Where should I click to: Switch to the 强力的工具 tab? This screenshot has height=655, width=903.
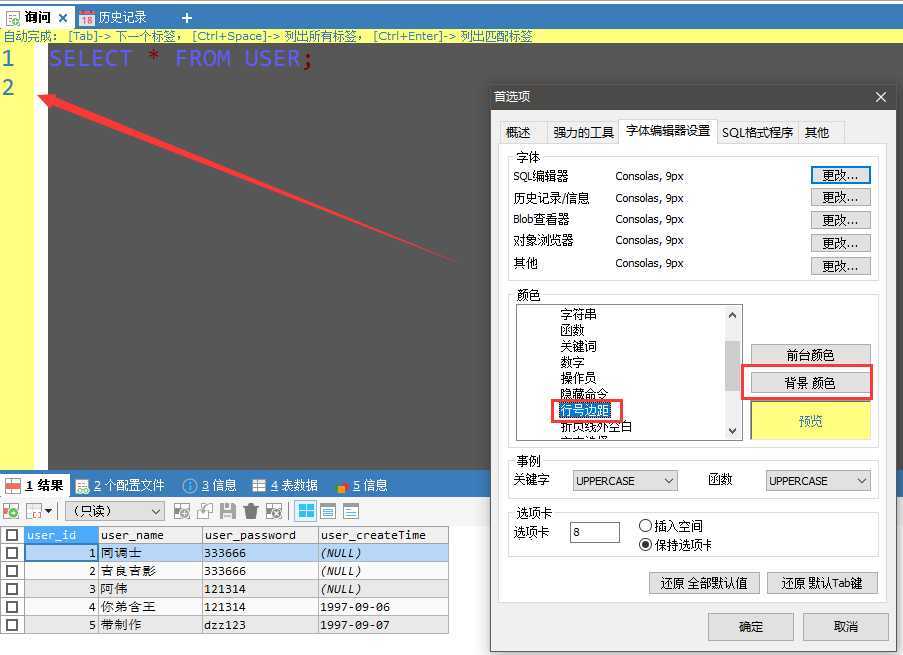(583, 132)
